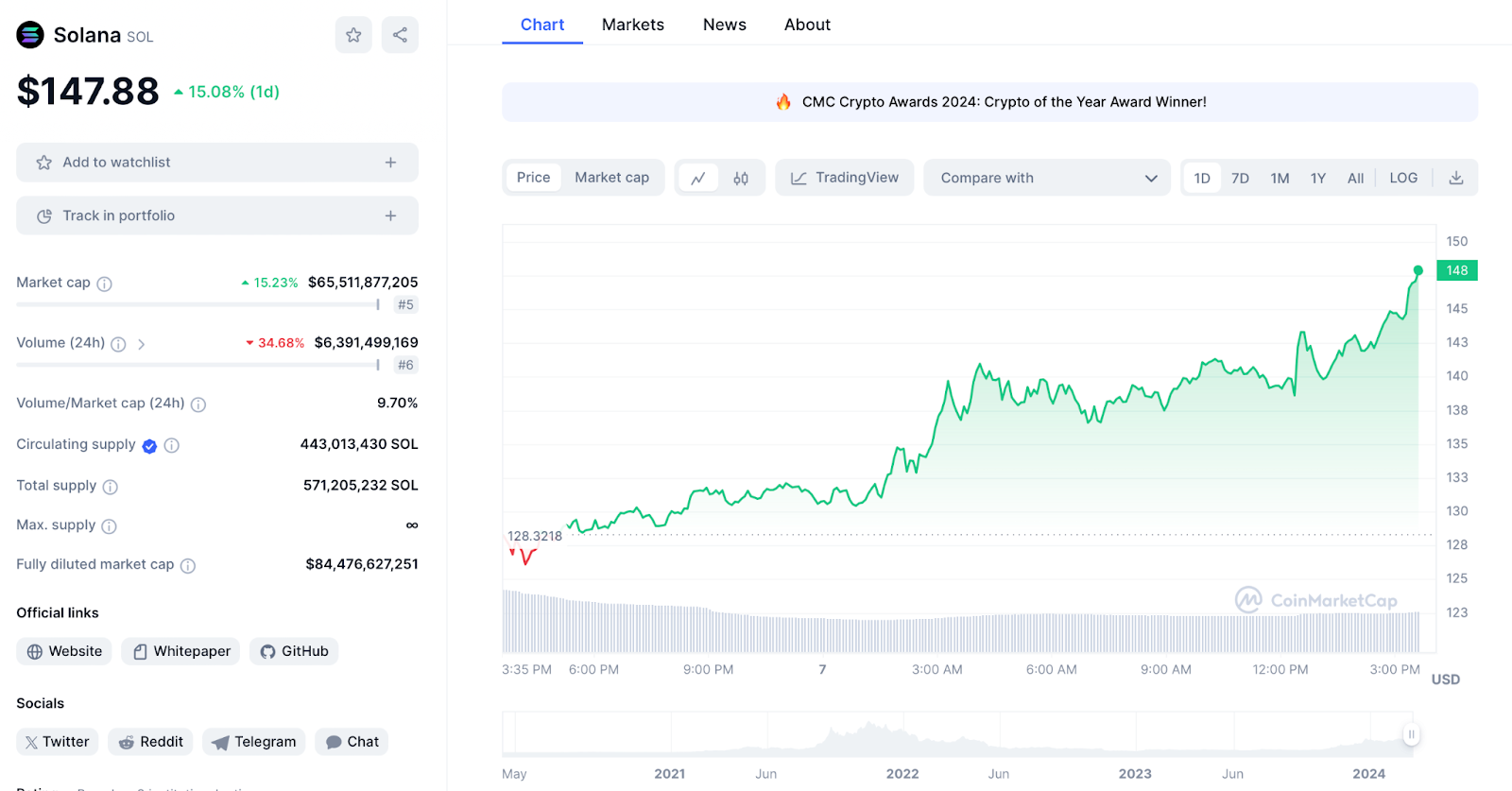Click the Total supply info icon
Image resolution: width=1512 pixels, height=791 pixels.
coord(110,487)
